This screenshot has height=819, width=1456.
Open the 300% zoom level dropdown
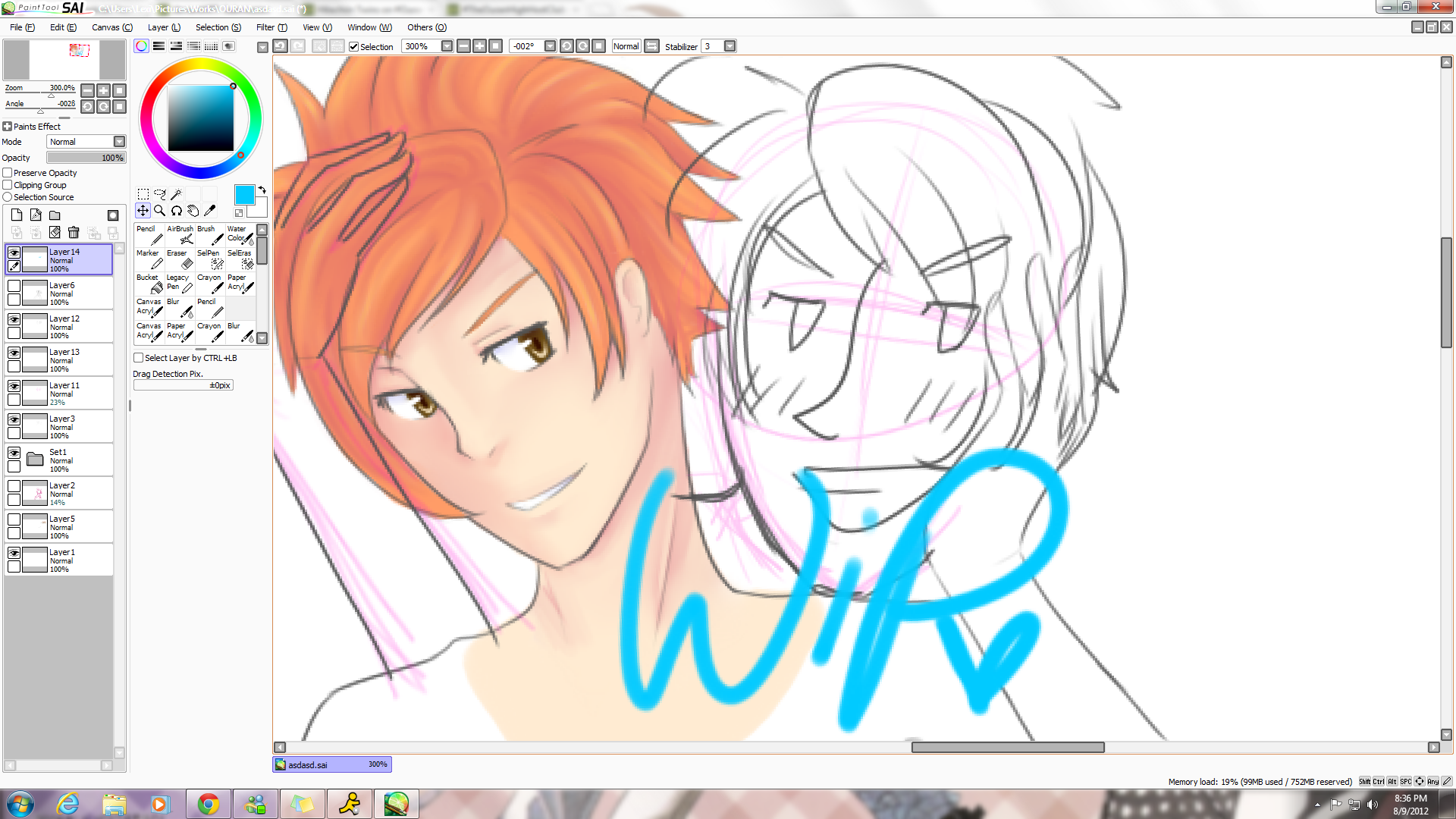pos(447,46)
